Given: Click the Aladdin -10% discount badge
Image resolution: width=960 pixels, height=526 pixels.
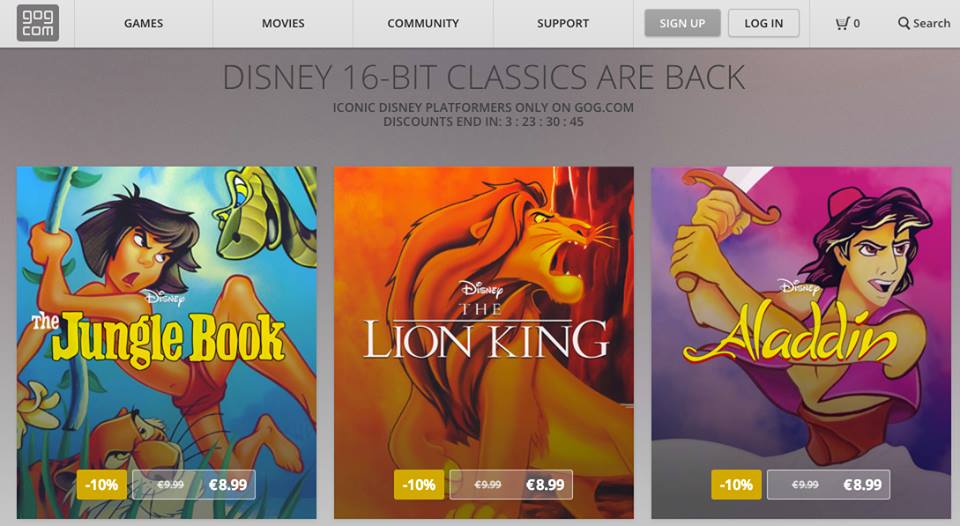Looking at the screenshot, I should 736,485.
